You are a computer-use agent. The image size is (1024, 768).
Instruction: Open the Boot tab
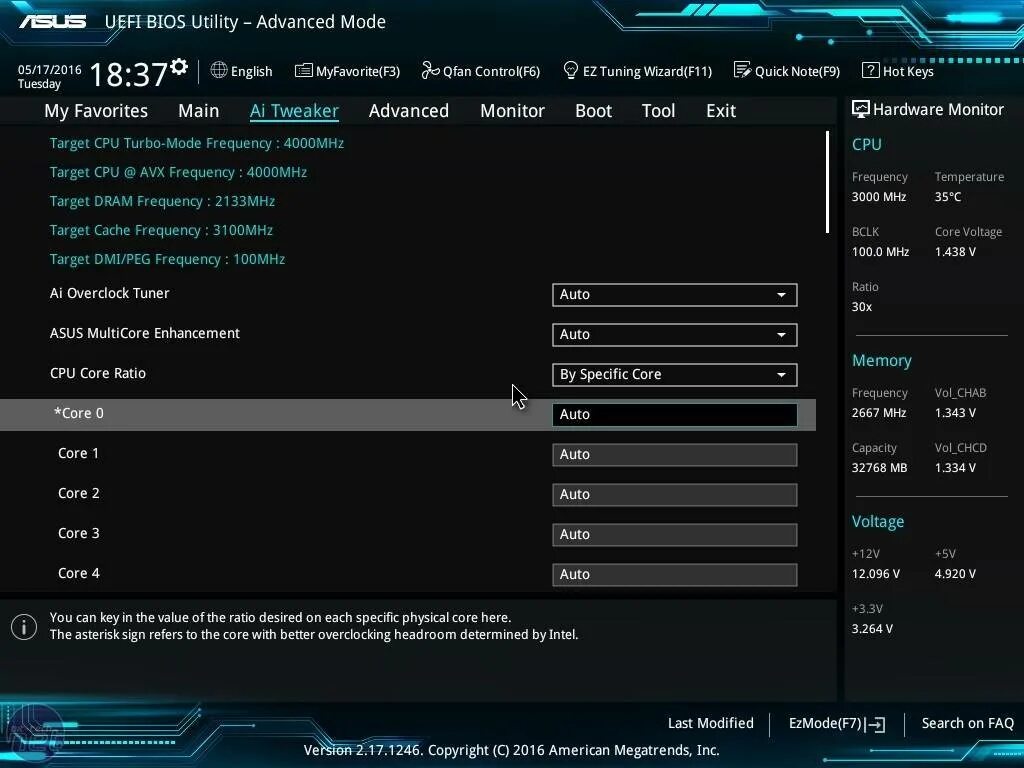point(594,110)
